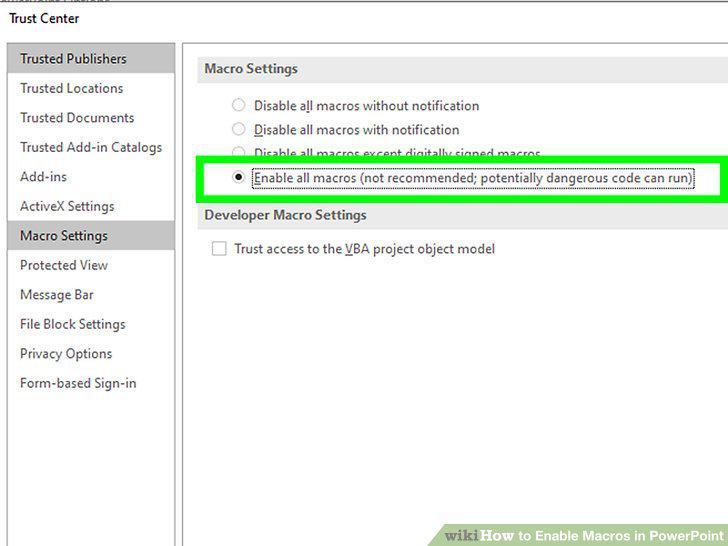Click the Macro Settings heading in the right pane
Image resolution: width=728 pixels, height=546 pixels.
[x=251, y=69]
